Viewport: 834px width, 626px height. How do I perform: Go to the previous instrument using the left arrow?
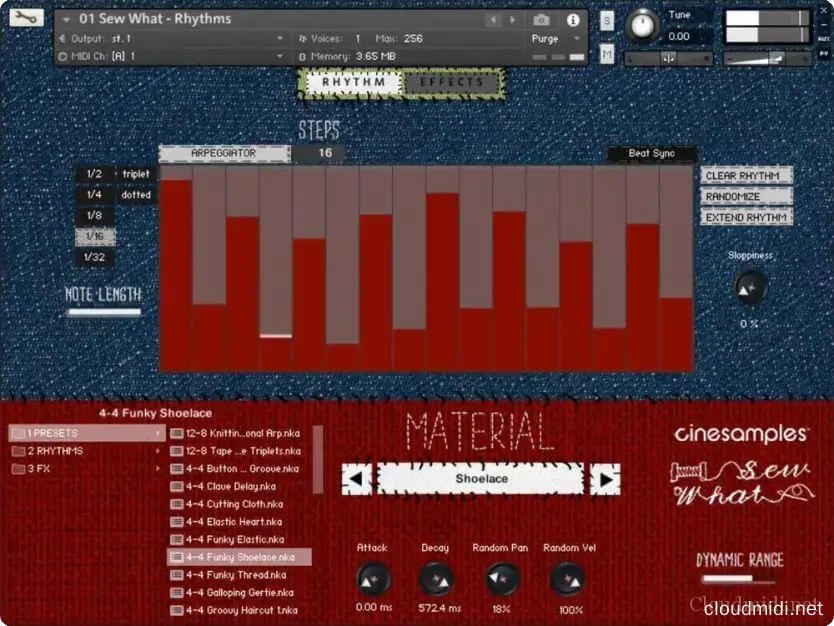[493, 19]
